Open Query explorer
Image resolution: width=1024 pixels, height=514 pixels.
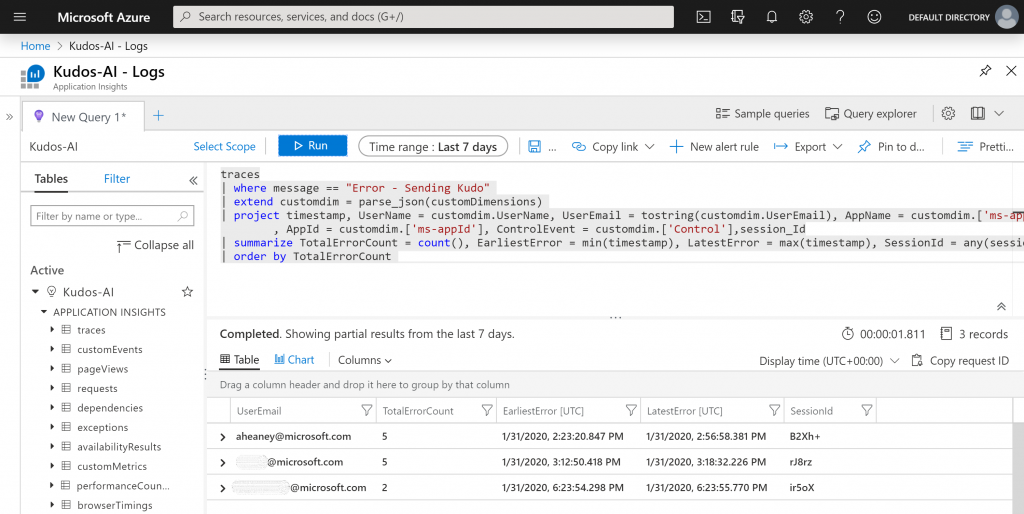[x=871, y=114]
